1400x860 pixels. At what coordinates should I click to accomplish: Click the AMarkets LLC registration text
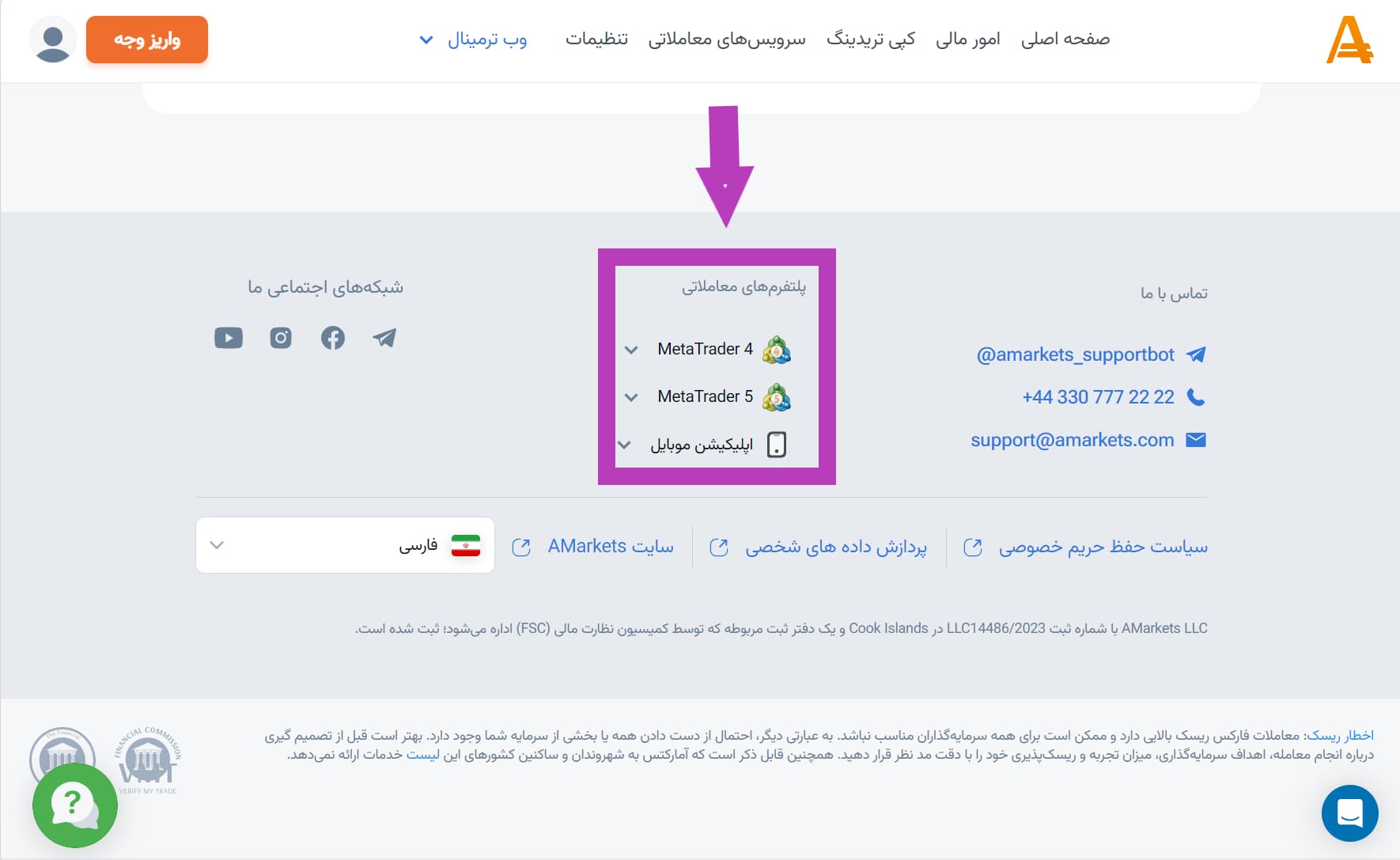point(781,628)
